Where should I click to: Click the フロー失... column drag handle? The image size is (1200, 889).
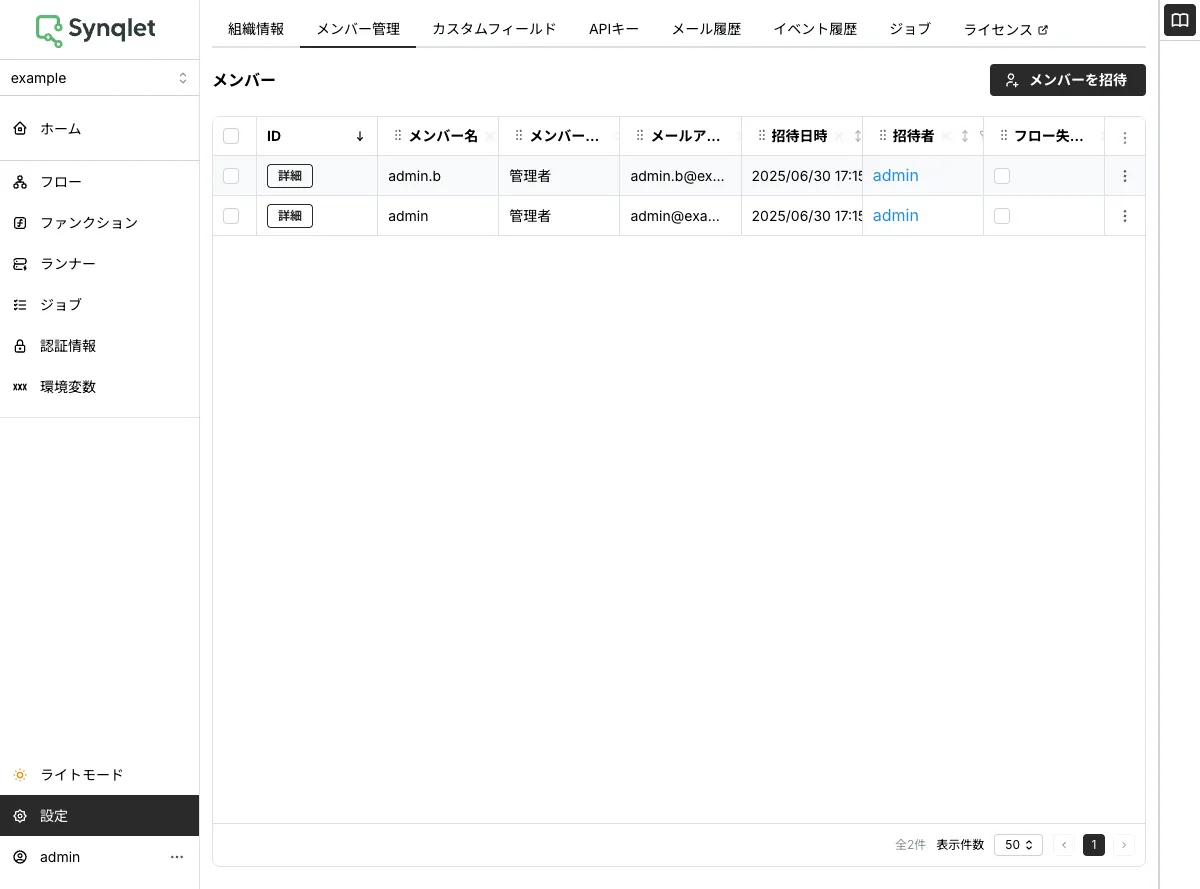pos(1004,136)
